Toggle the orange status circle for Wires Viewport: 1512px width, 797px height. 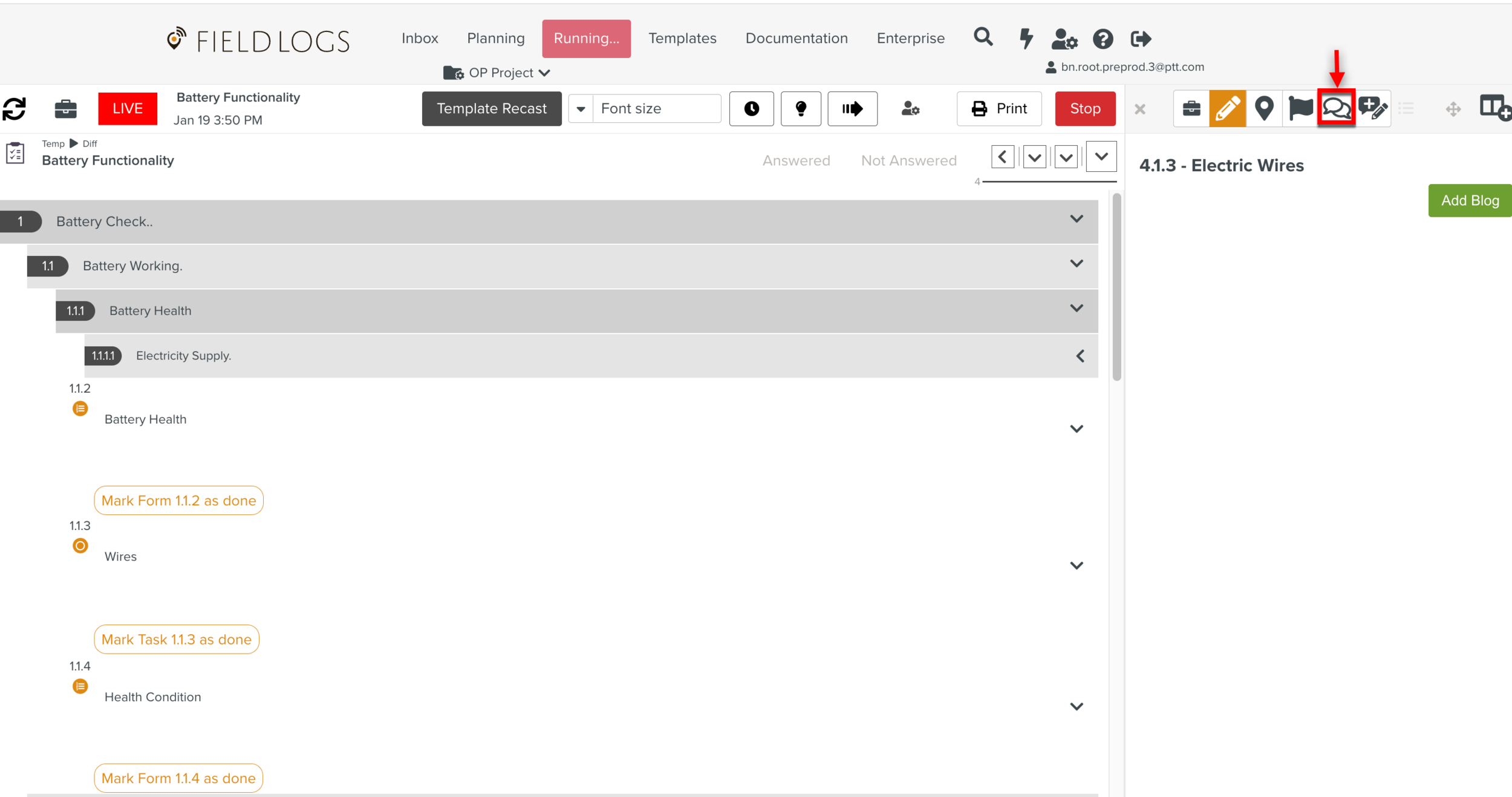(80, 546)
